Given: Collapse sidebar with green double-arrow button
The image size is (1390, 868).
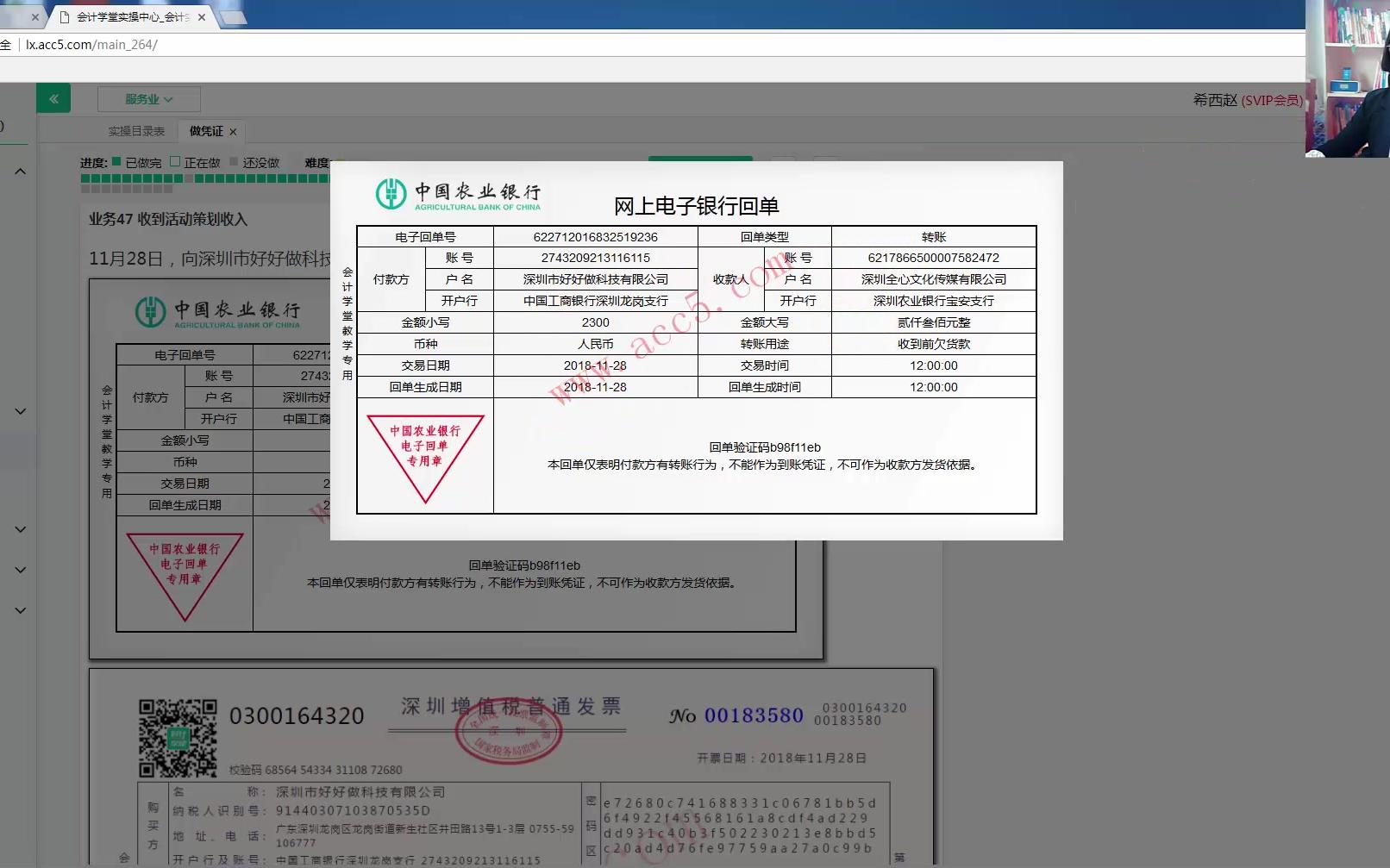Looking at the screenshot, I should [53, 99].
